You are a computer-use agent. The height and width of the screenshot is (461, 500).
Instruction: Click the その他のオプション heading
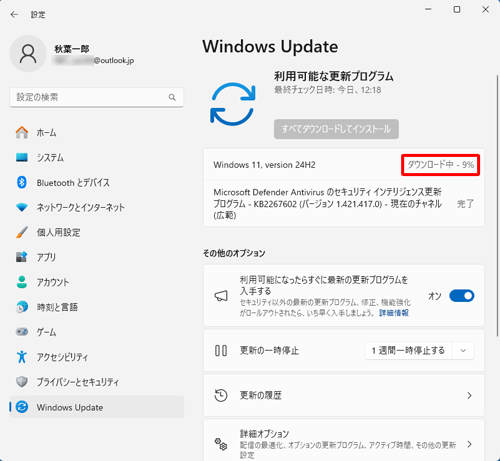coord(234,253)
